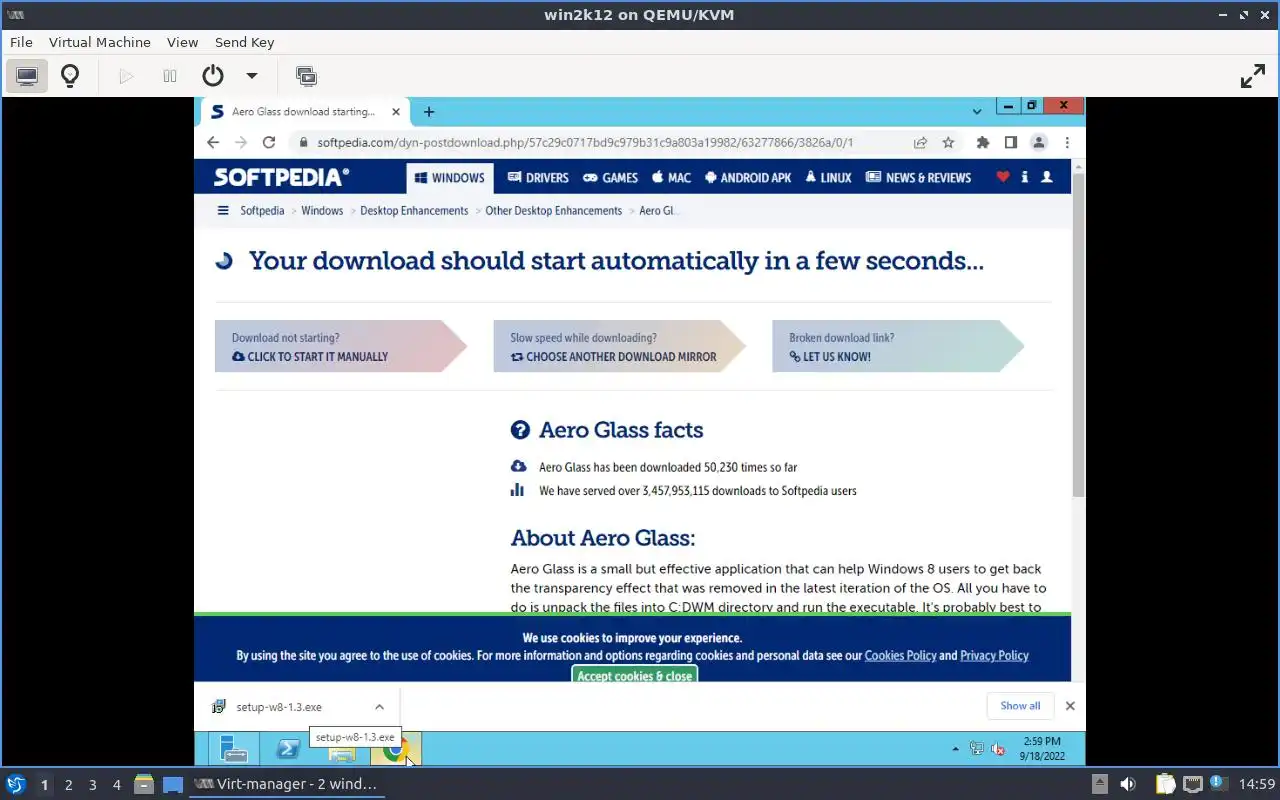Open the Cookies Policy link
Viewport: 1280px width, 800px height.
tap(900, 656)
